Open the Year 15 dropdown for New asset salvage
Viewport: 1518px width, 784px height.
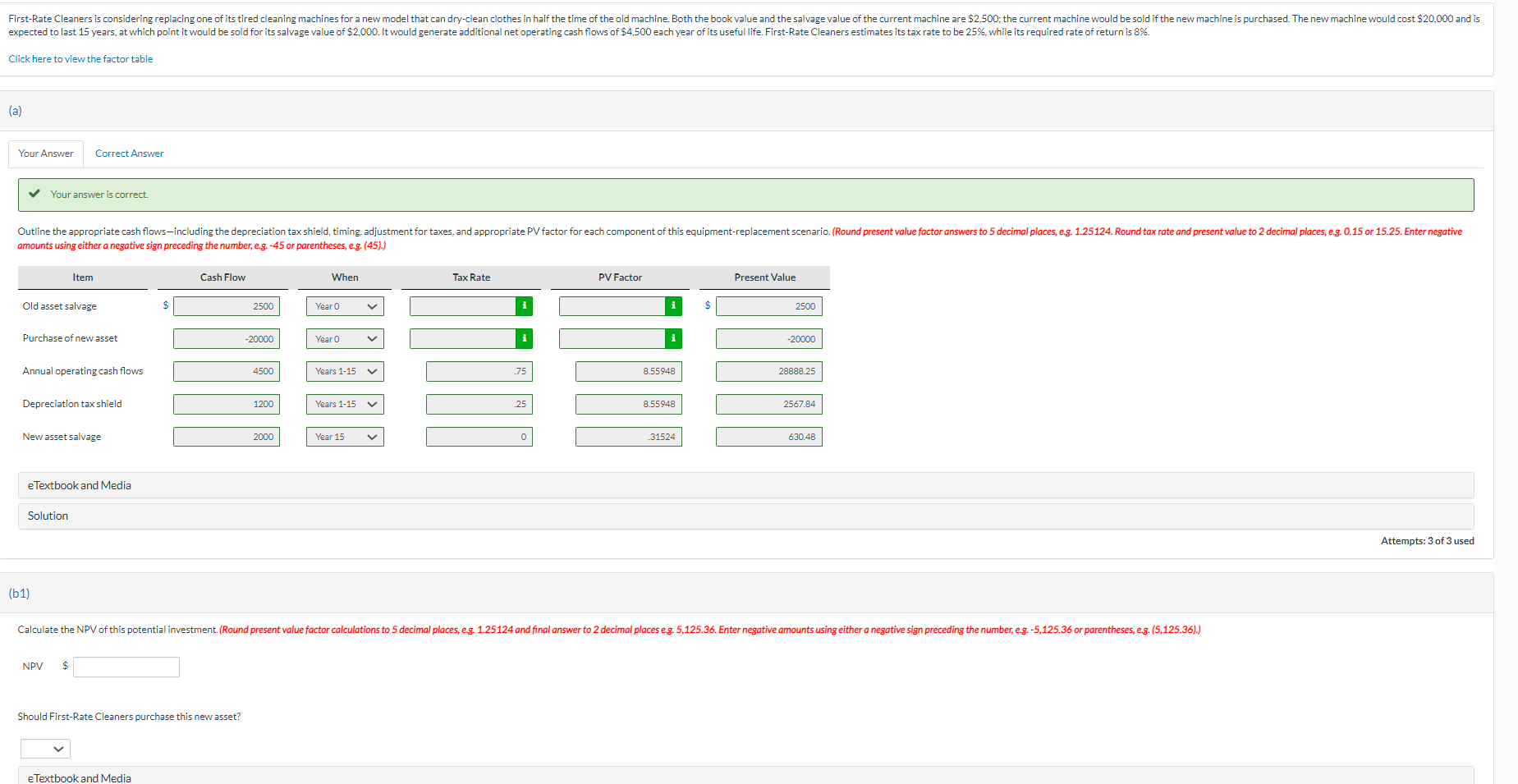[344, 436]
